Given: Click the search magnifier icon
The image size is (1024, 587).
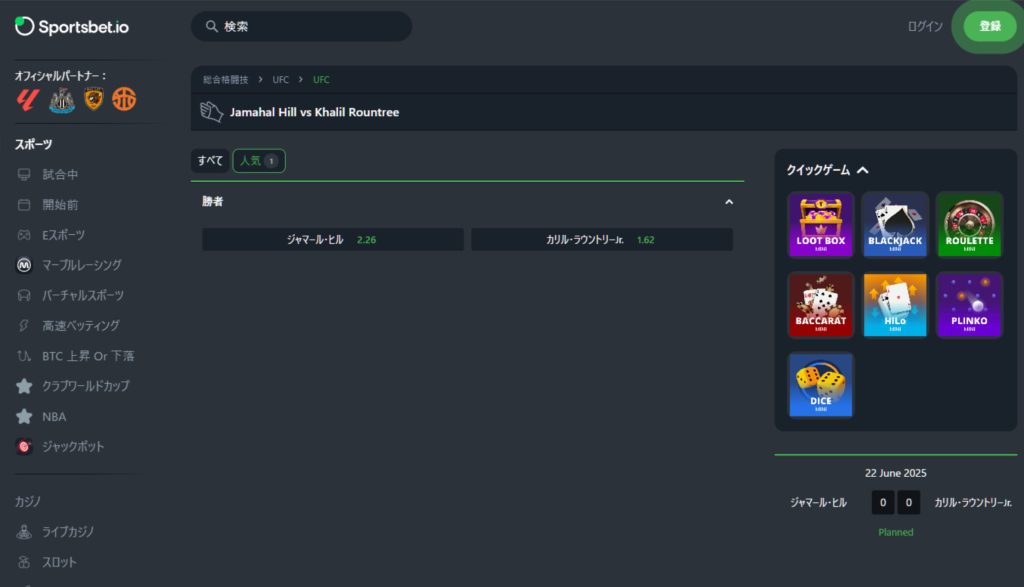Looking at the screenshot, I should 212,26.
